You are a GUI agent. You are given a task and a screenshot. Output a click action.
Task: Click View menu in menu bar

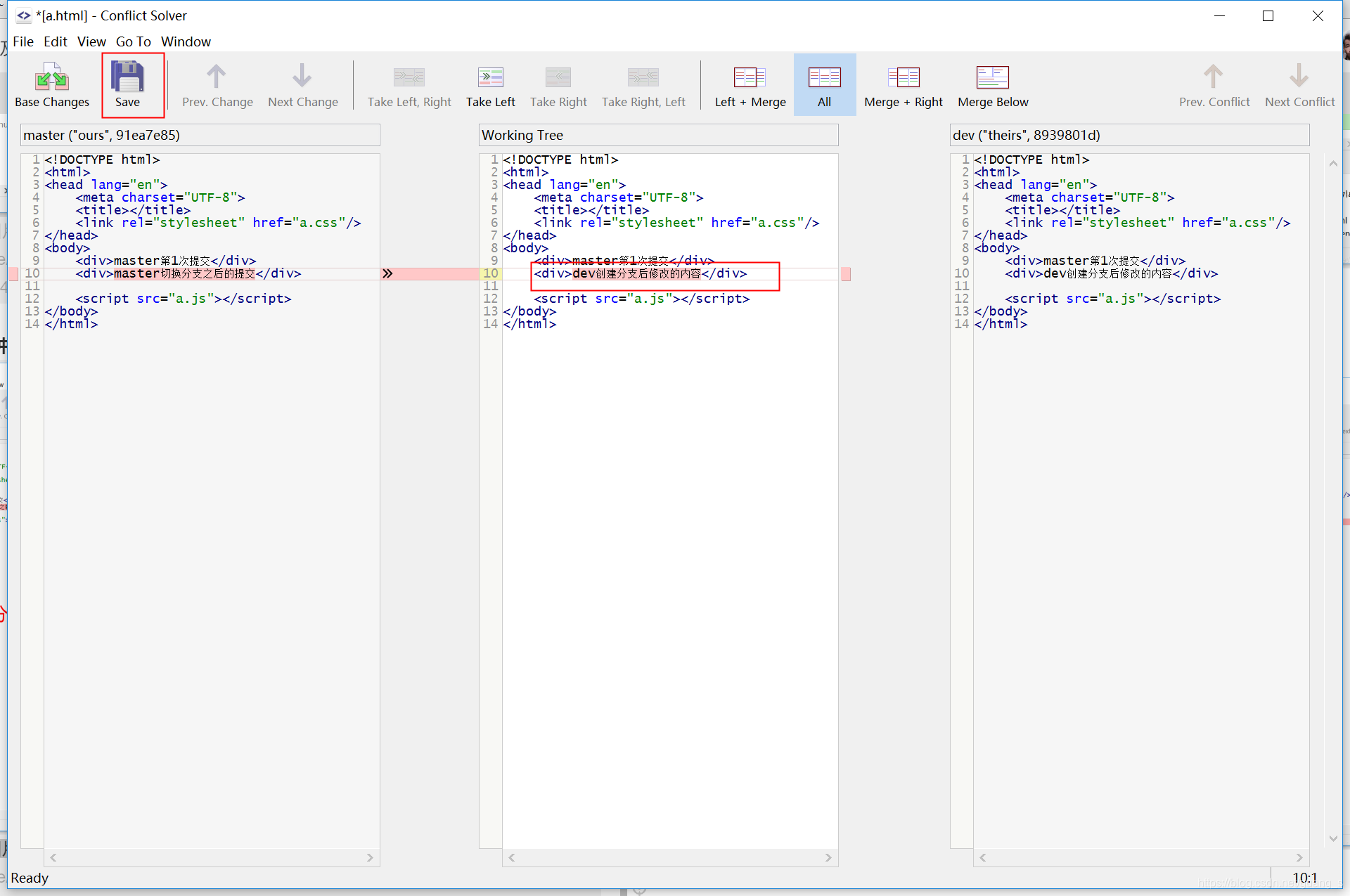[x=92, y=41]
